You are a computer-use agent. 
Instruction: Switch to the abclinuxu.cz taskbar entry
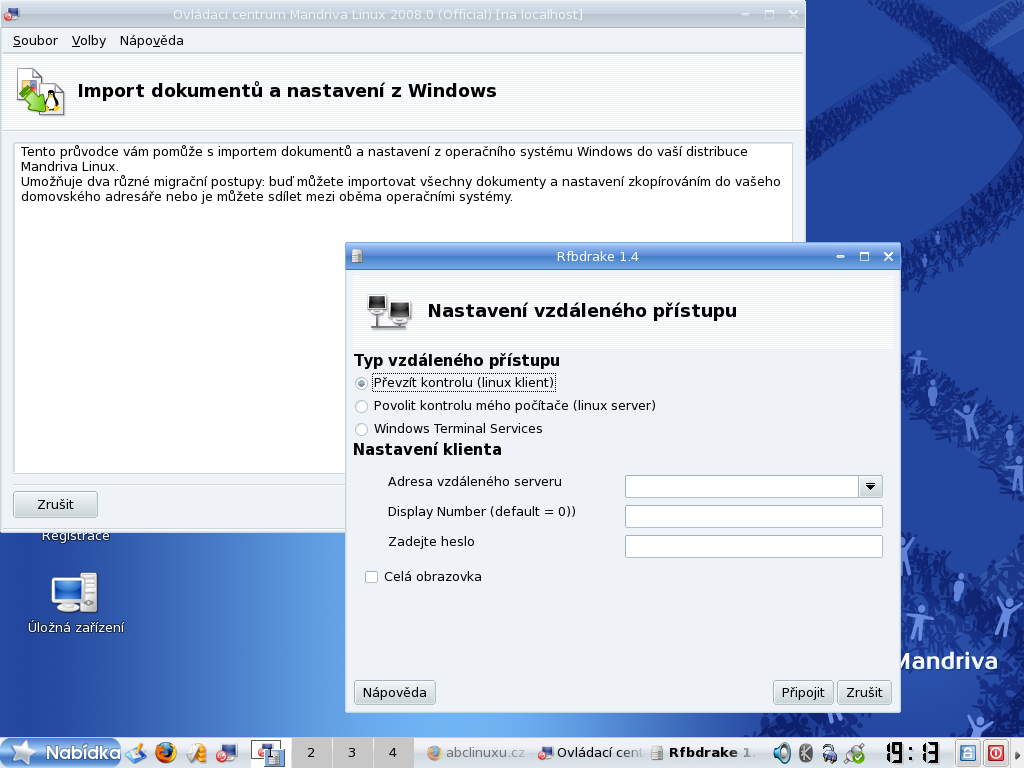476,753
